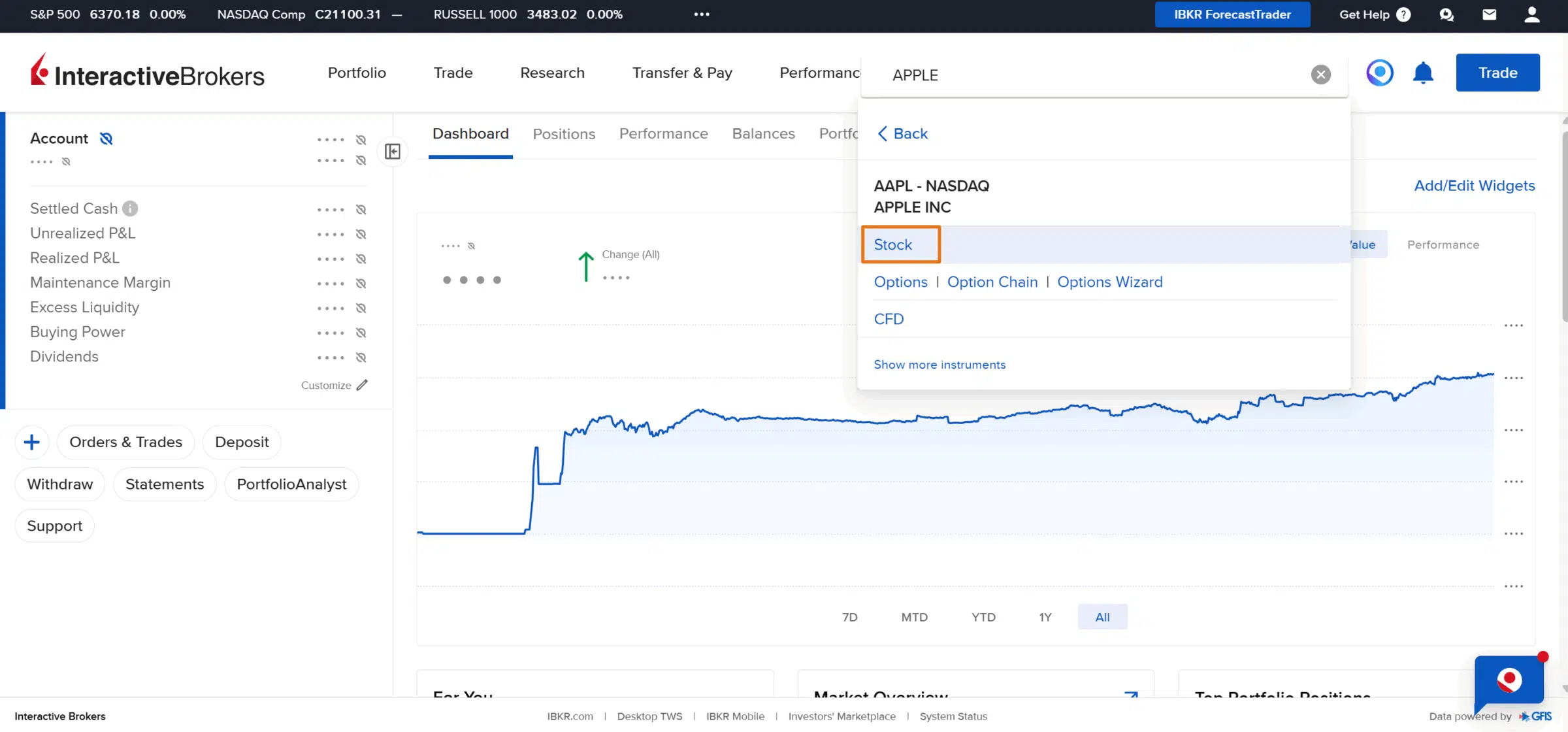
Task: Set chart range to 1Y
Action: (1045, 617)
